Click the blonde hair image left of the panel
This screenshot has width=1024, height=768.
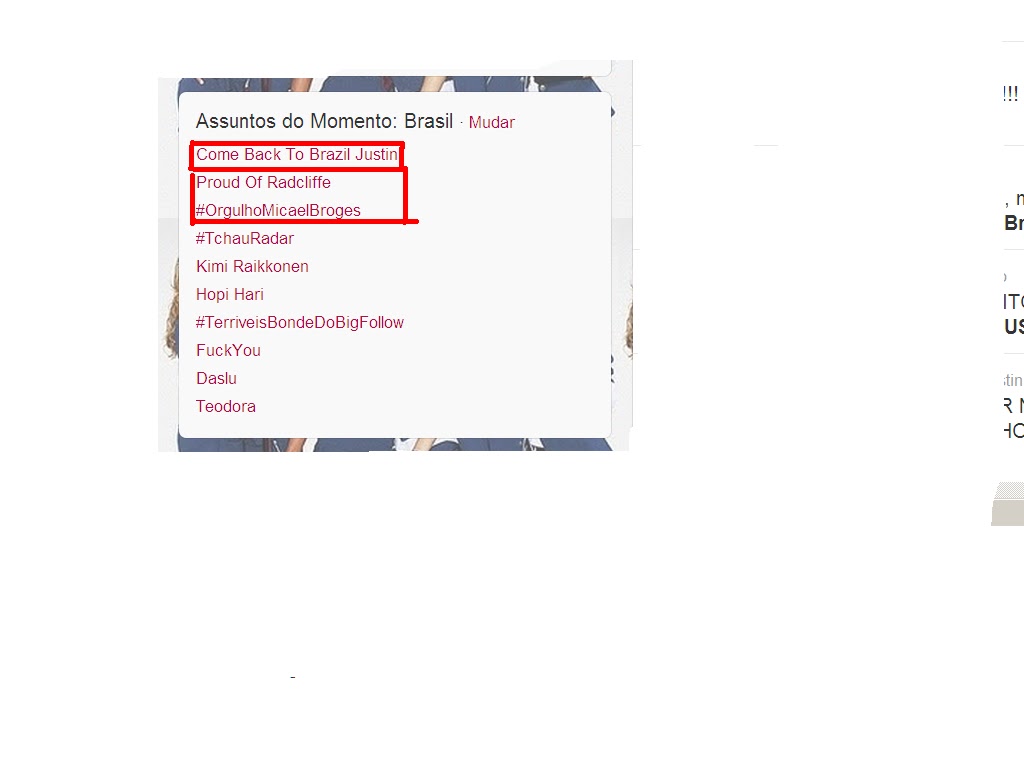tap(170, 307)
